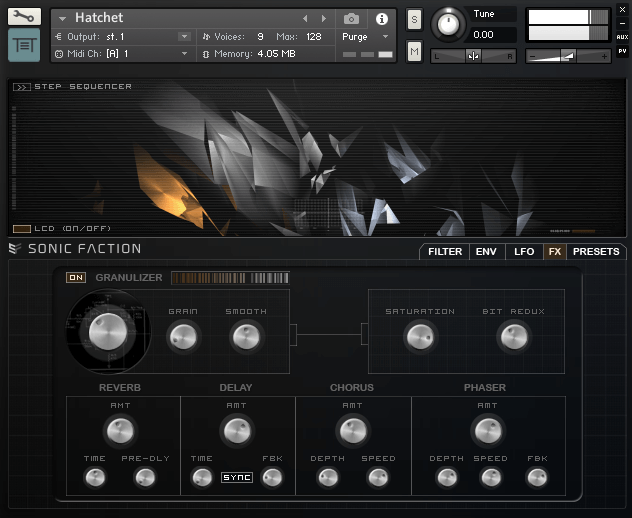This screenshot has width=632, height=518.
Task: Expand the Hatchet instrument name dropdown
Action: point(62,19)
